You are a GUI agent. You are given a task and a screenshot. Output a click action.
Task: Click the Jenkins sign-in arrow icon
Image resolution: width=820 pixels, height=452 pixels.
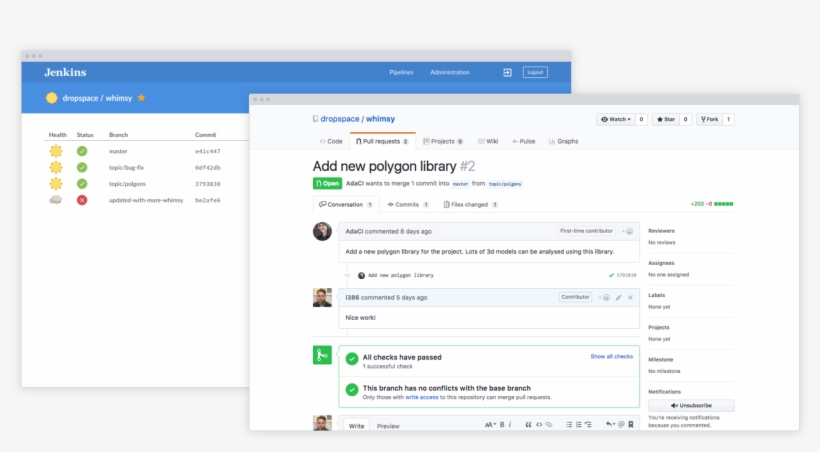pyautogui.click(x=507, y=72)
